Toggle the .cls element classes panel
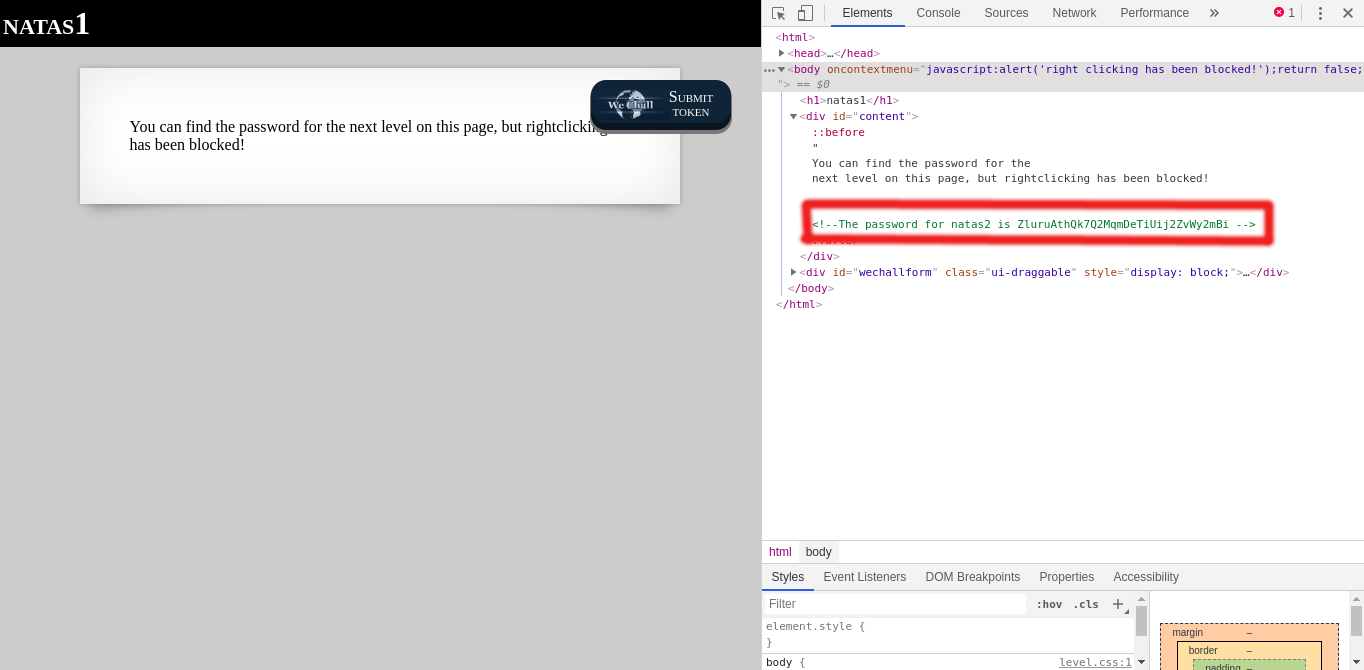 pos(1086,604)
